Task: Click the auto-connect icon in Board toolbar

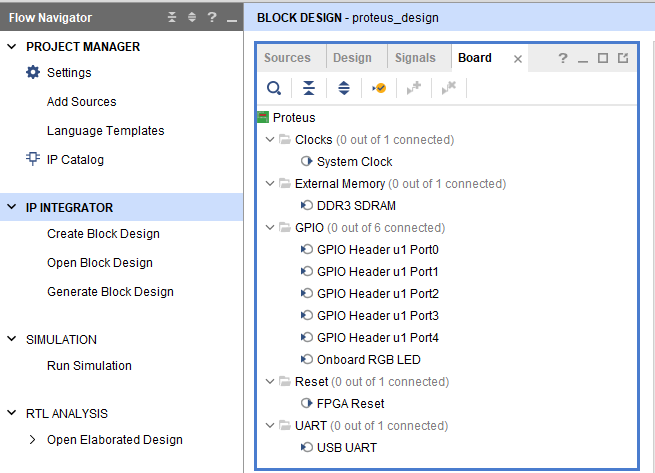Action: point(378,88)
